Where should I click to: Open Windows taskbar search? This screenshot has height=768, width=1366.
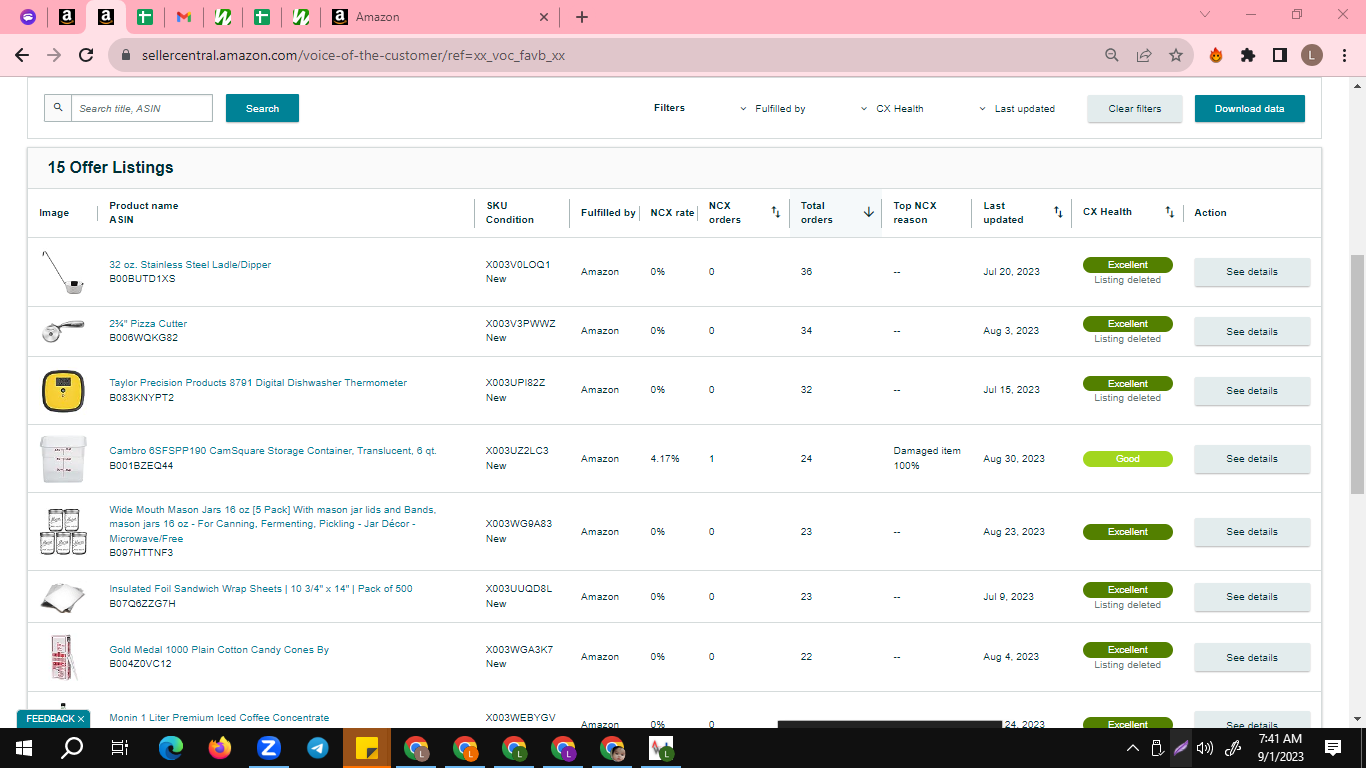click(x=72, y=747)
